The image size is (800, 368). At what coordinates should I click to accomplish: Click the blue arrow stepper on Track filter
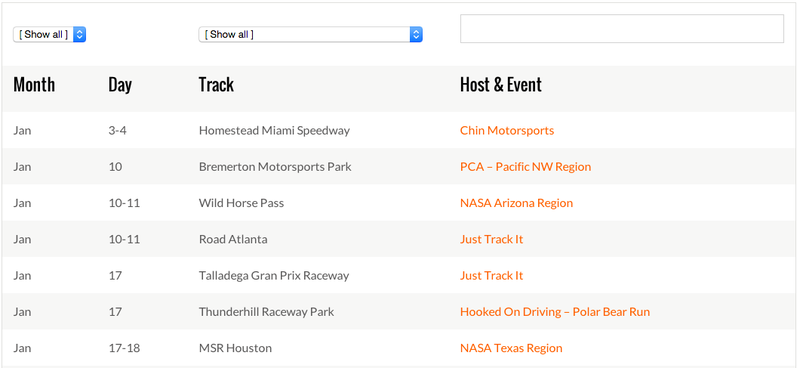tap(416, 34)
